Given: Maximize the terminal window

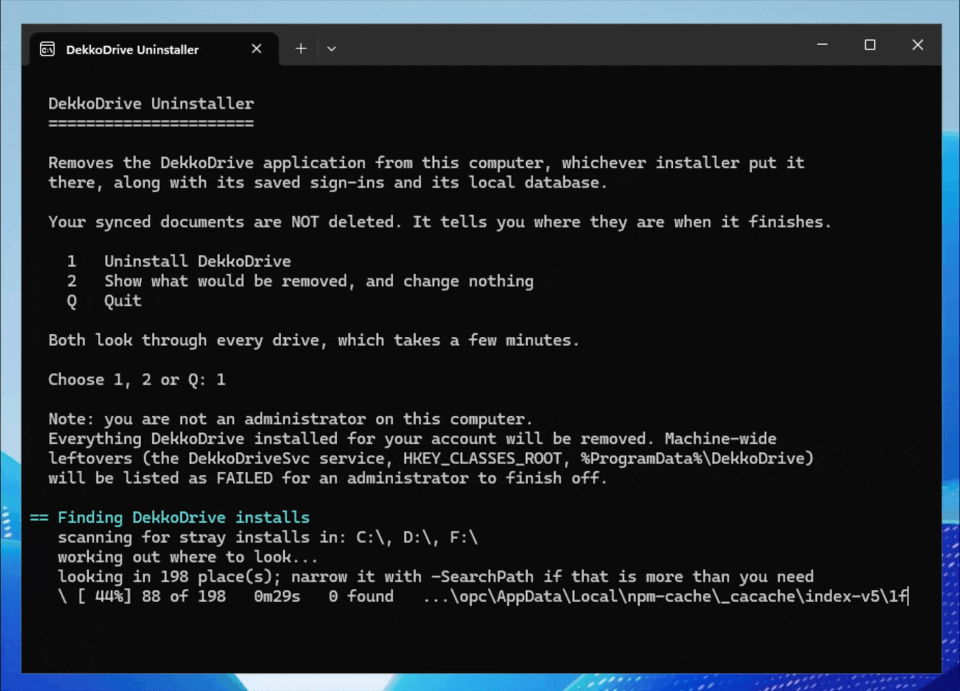Looking at the screenshot, I should coord(870,45).
